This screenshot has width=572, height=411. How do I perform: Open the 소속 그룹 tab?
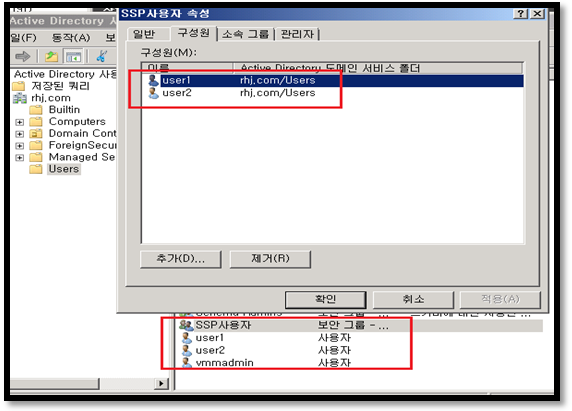coord(245,34)
